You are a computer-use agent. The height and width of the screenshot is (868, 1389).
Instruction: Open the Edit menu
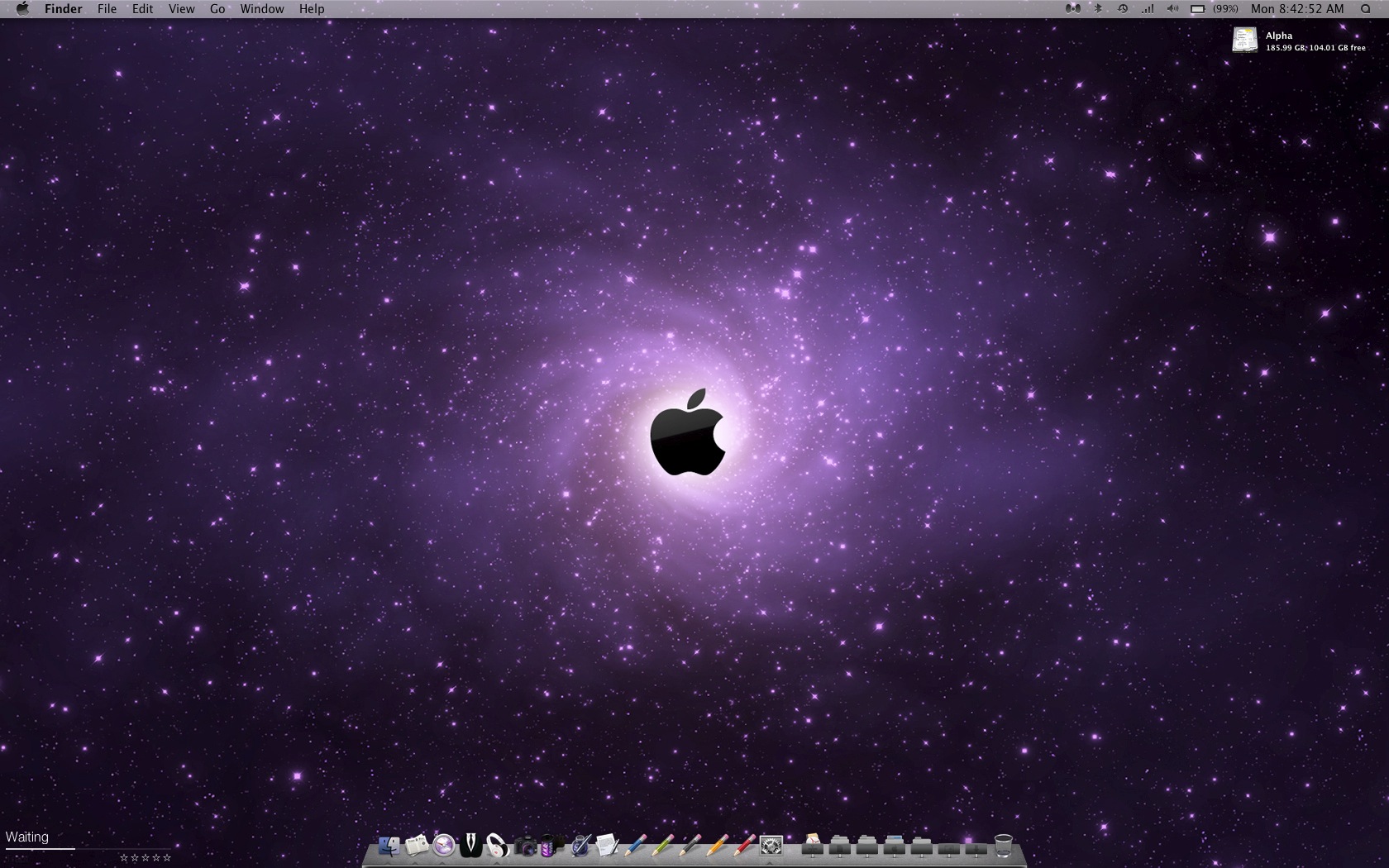click(x=142, y=9)
